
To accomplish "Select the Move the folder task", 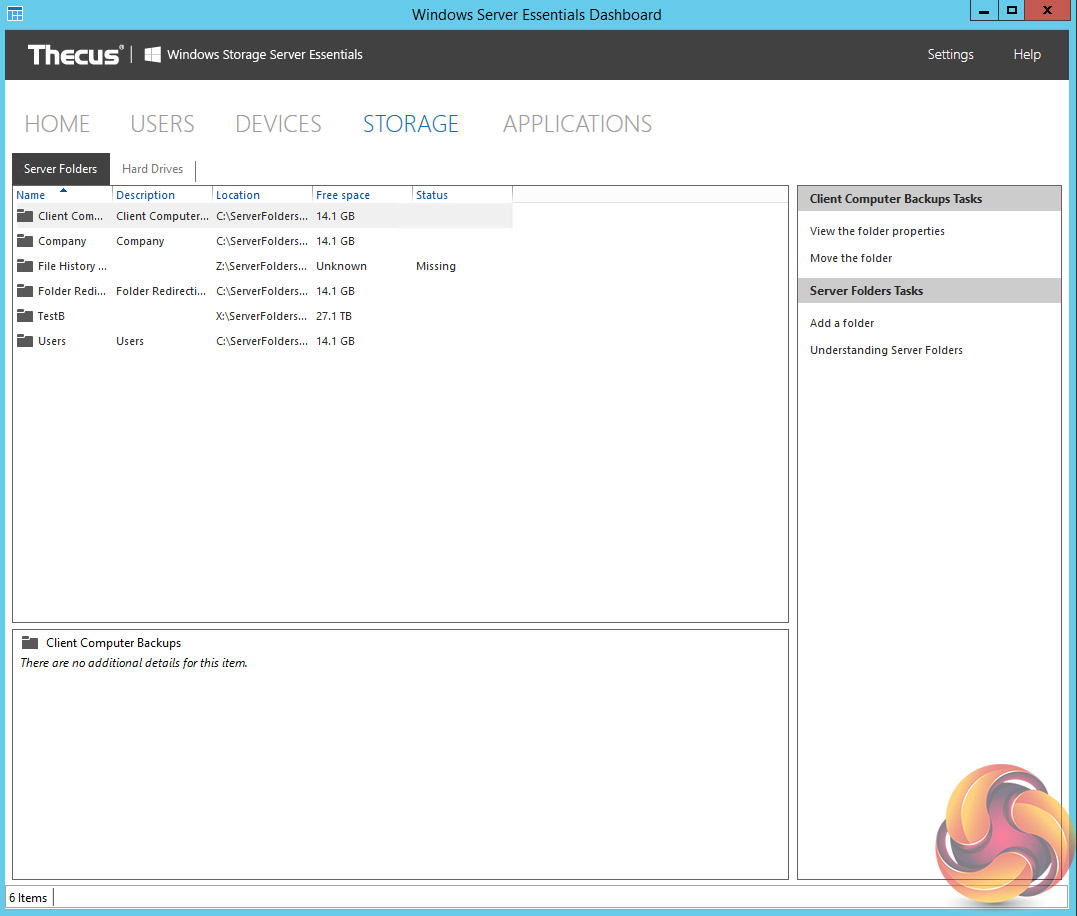I will point(851,258).
